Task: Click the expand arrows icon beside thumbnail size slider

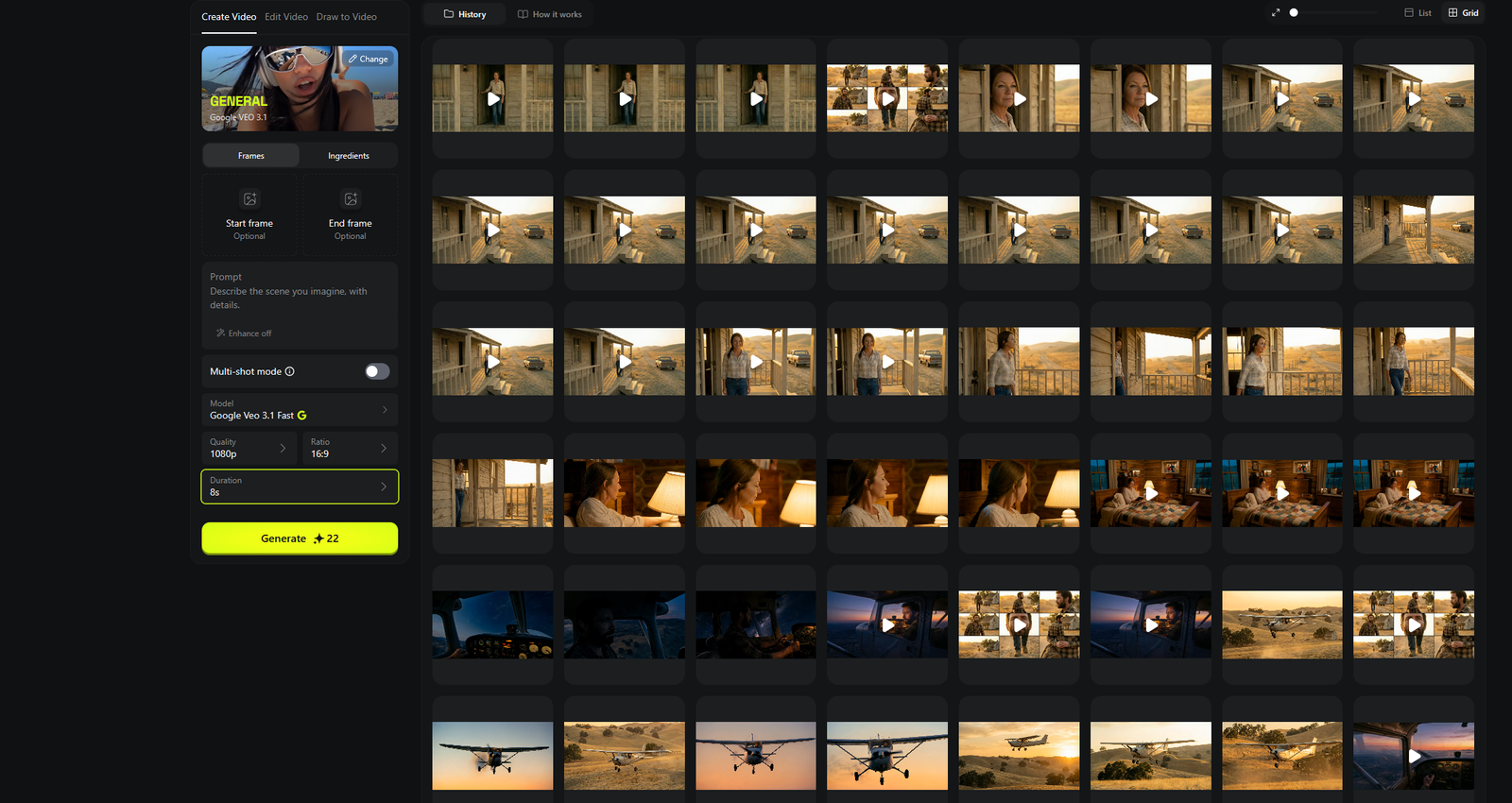Action: [1276, 13]
